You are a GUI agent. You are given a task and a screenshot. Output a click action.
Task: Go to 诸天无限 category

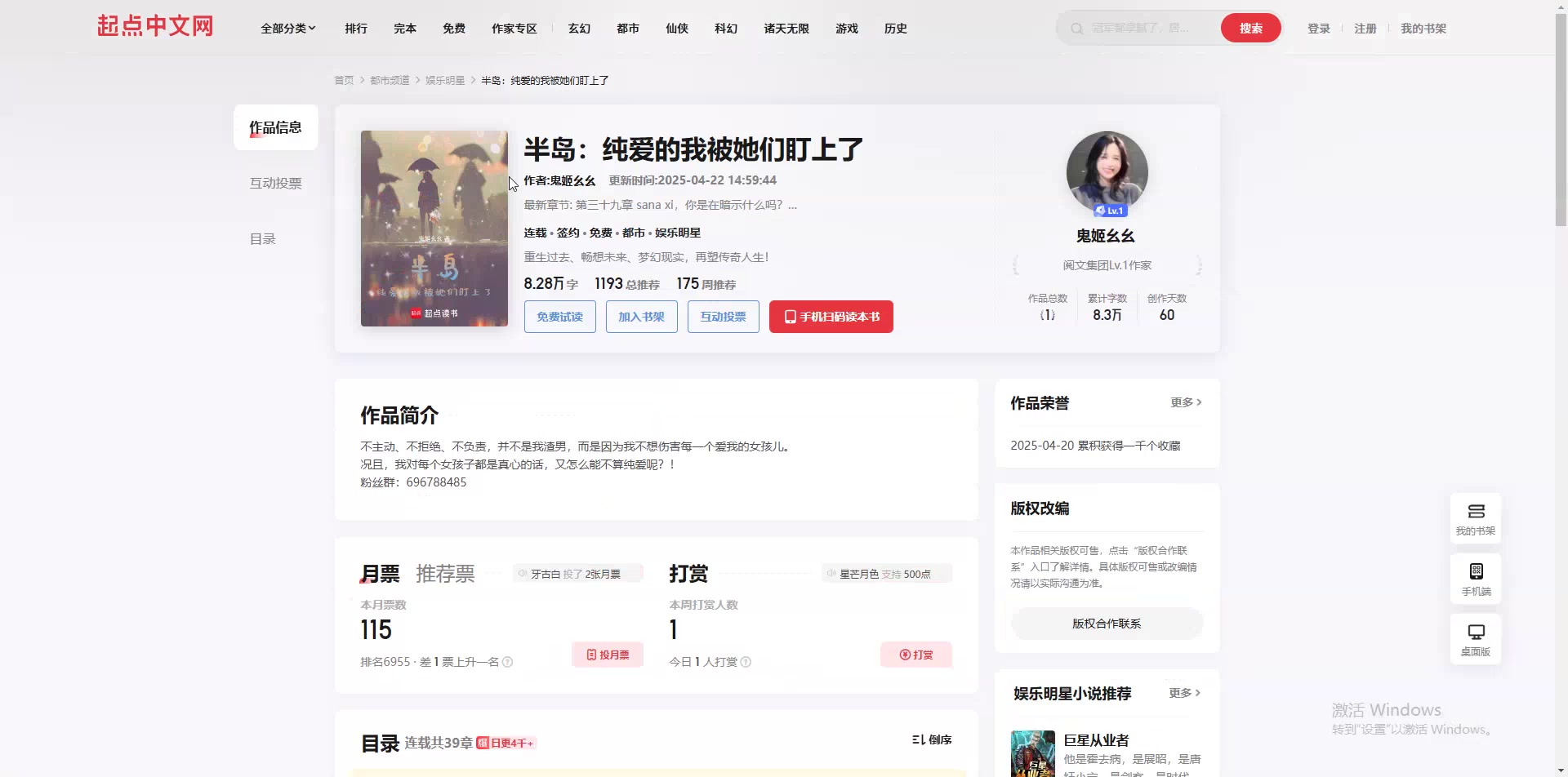click(786, 29)
